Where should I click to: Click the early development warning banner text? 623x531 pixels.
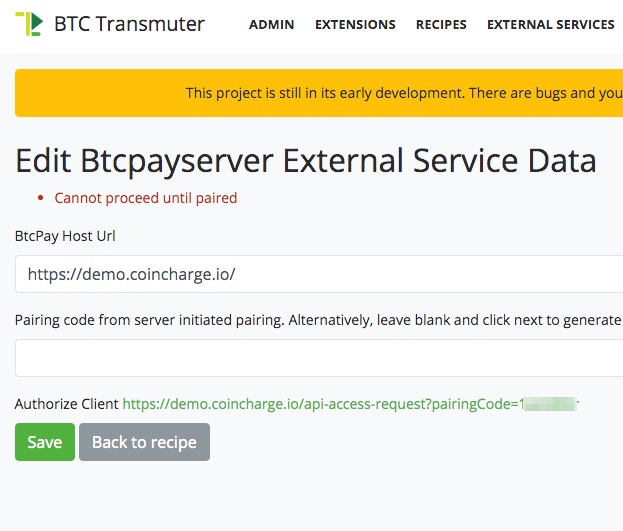(404, 93)
